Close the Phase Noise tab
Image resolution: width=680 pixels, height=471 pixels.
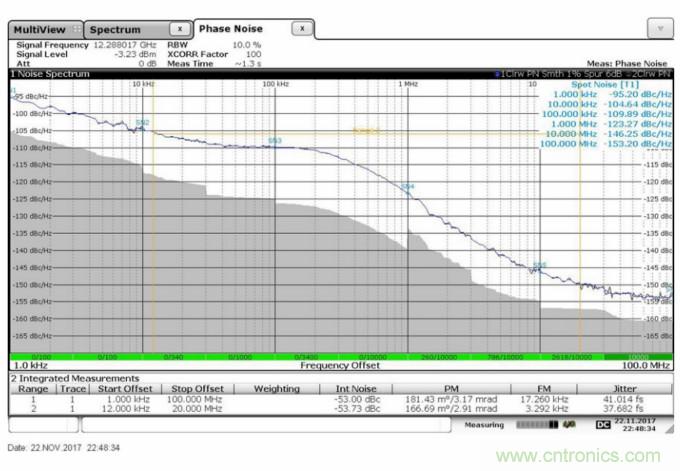[303, 29]
